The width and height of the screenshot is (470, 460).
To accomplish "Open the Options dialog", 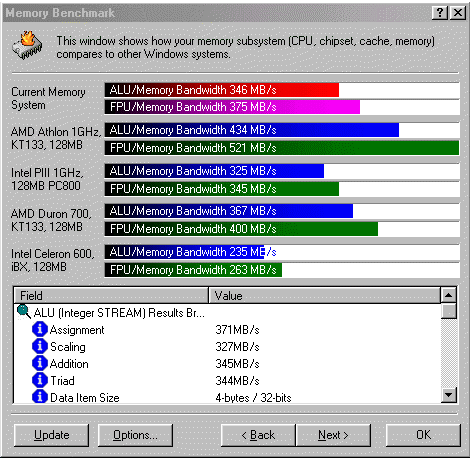I will click(135, 435).
